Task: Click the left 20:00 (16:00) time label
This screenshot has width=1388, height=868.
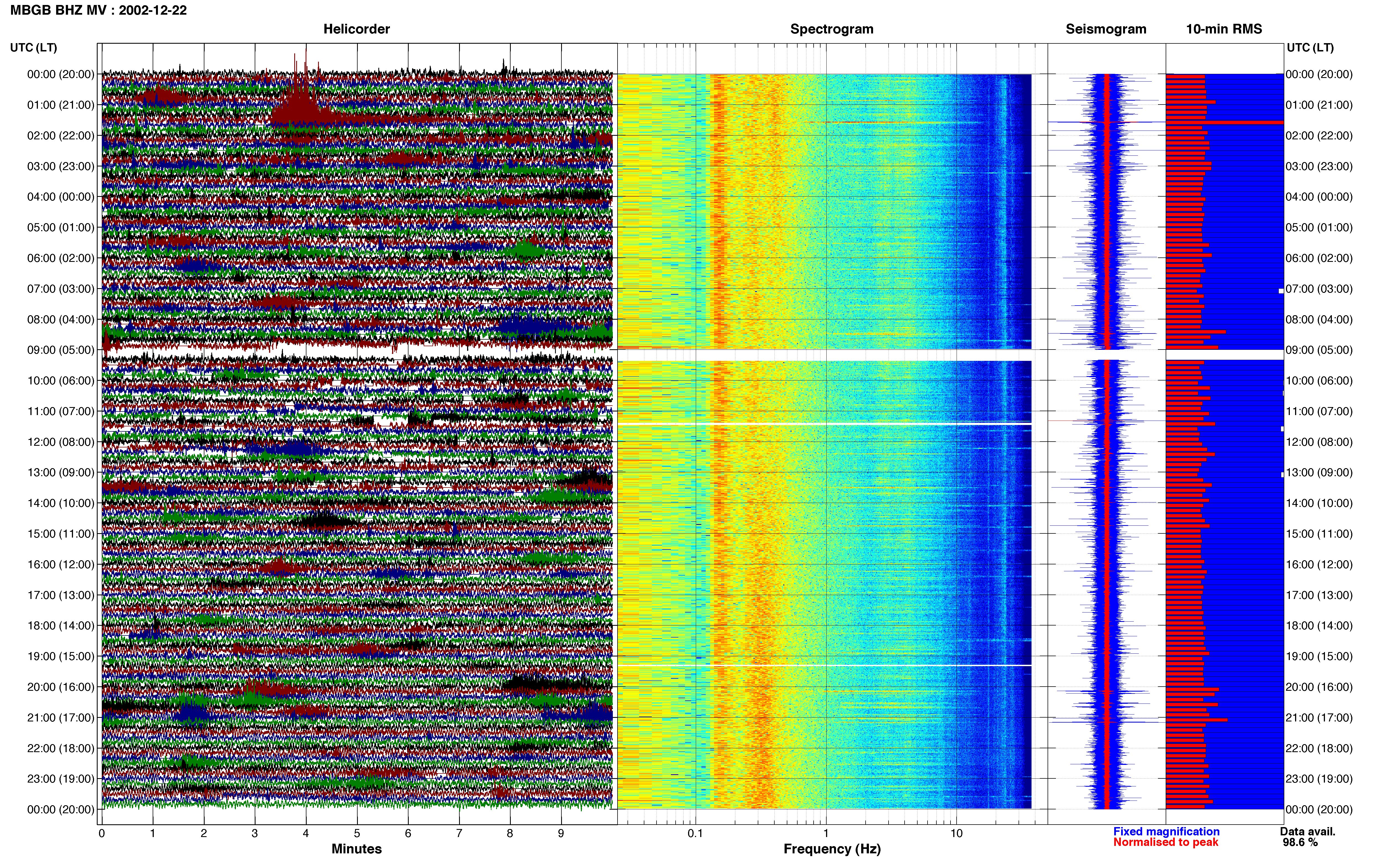Action: (61, 687)
